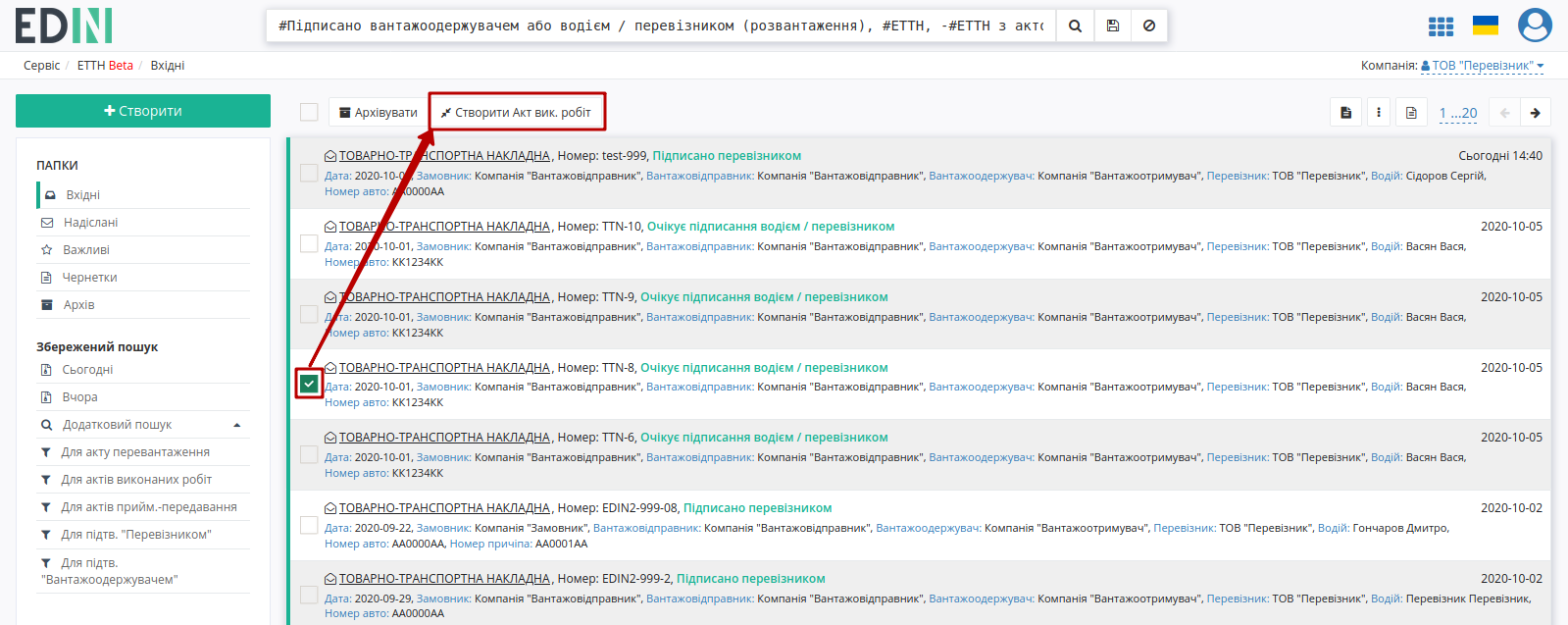
Task: Open the test-999 ТОВАРНО-ТРАНСПОРТНА НАКЛАДНА
Action: (x=444, y=156)
